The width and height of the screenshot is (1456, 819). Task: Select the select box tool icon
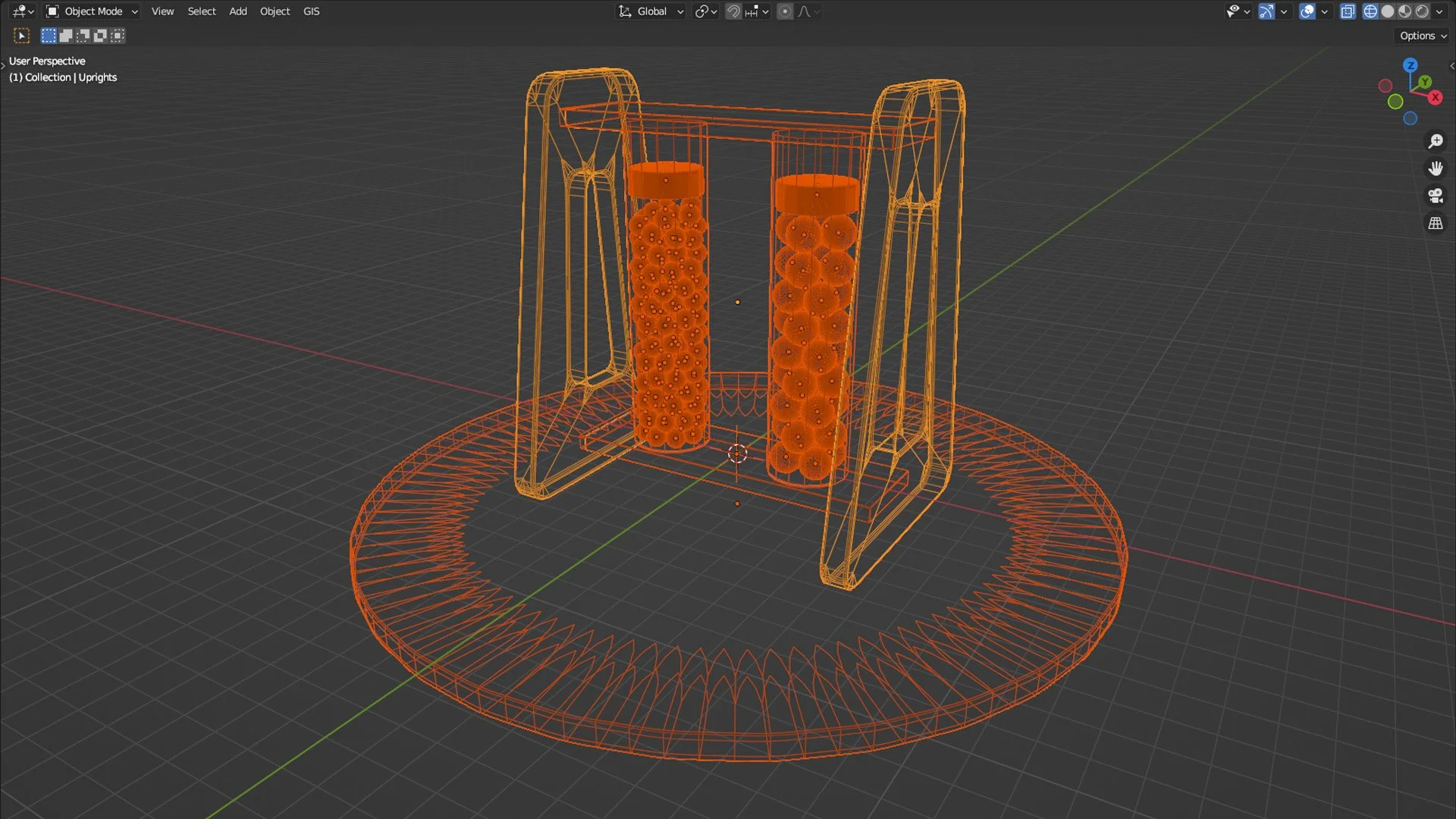pyautogui.click(x=21, y=36)
